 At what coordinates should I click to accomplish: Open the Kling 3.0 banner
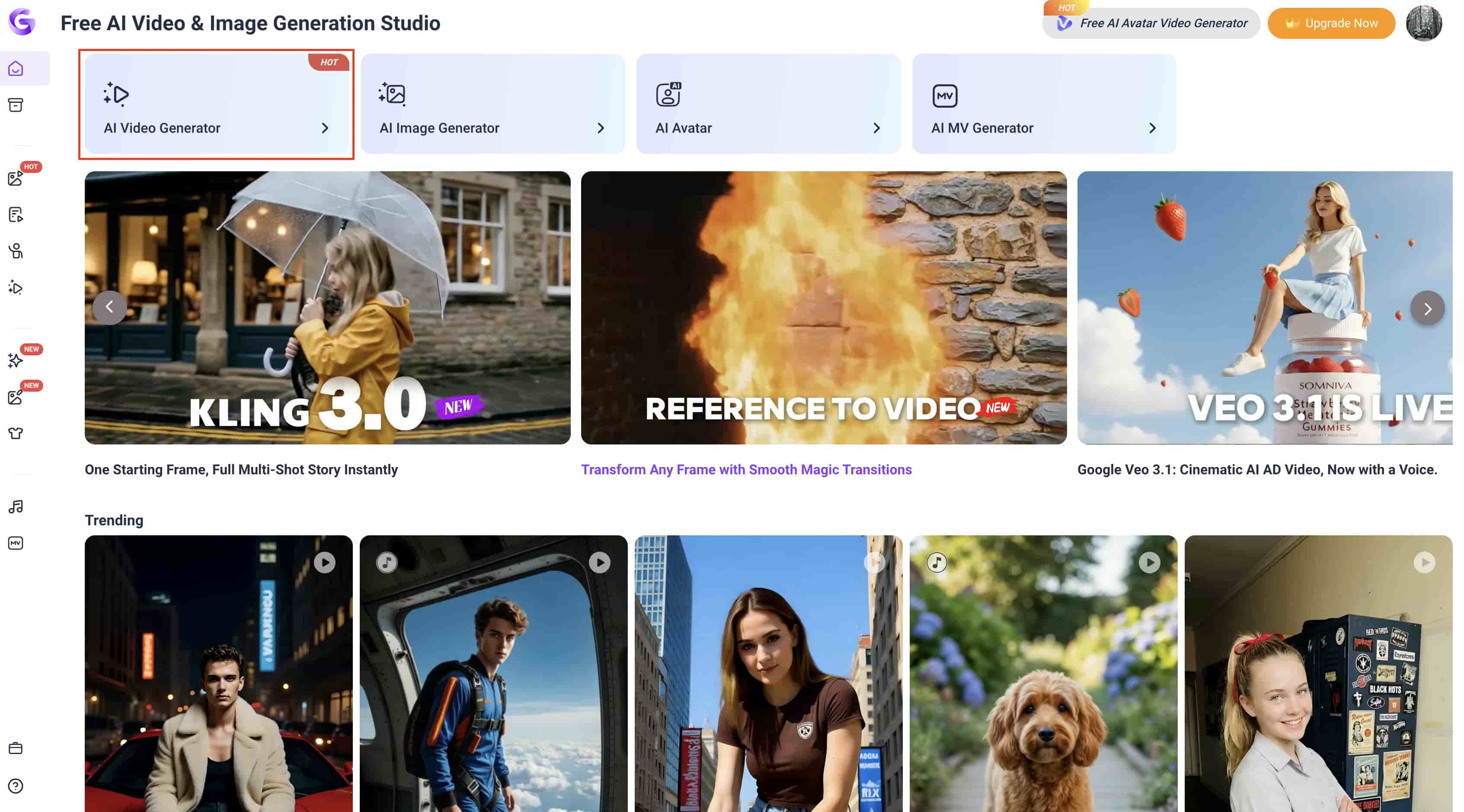pyautogui.click(x=327, y=307)
